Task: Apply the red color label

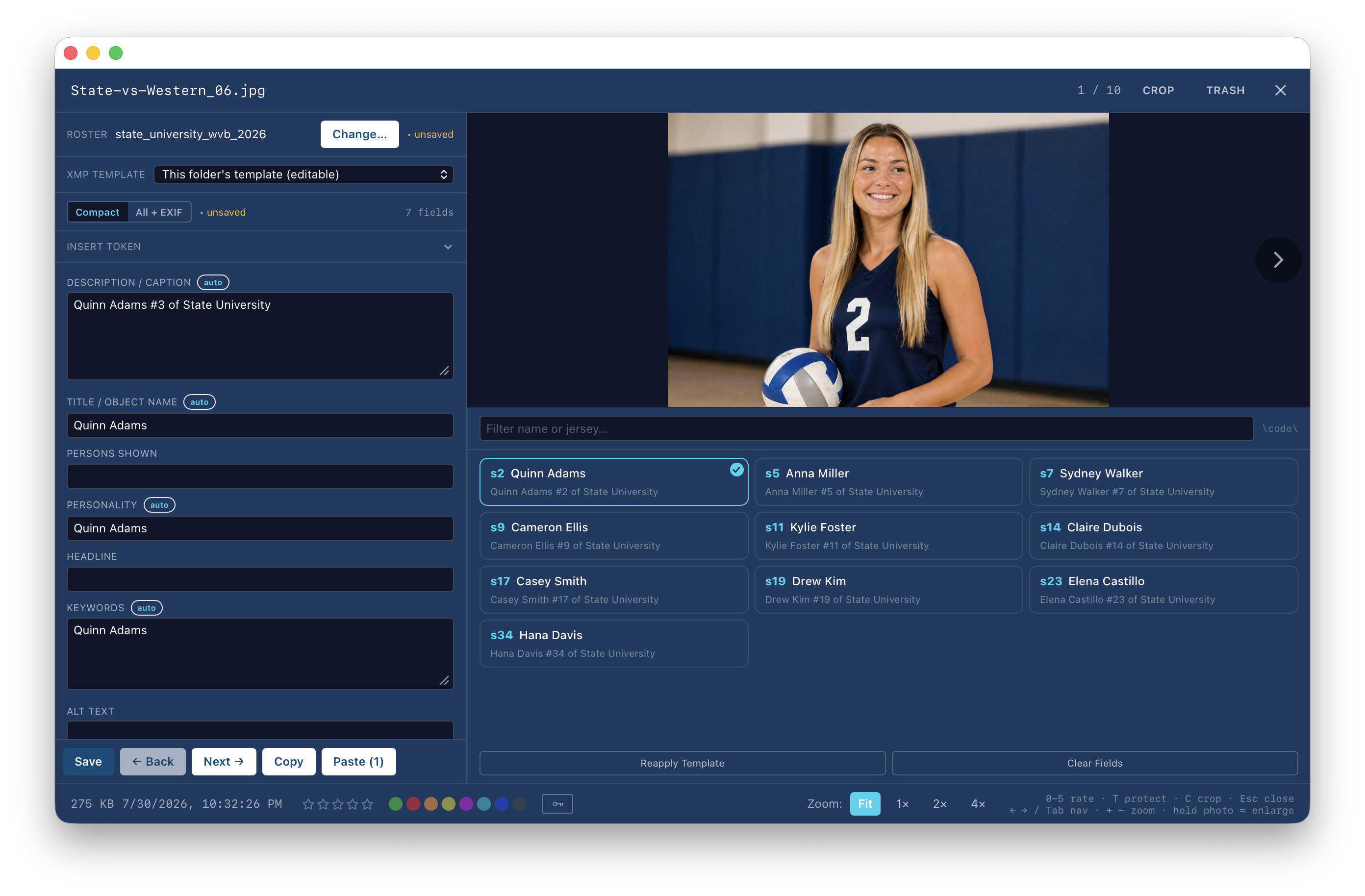Action: coord(413,804)
